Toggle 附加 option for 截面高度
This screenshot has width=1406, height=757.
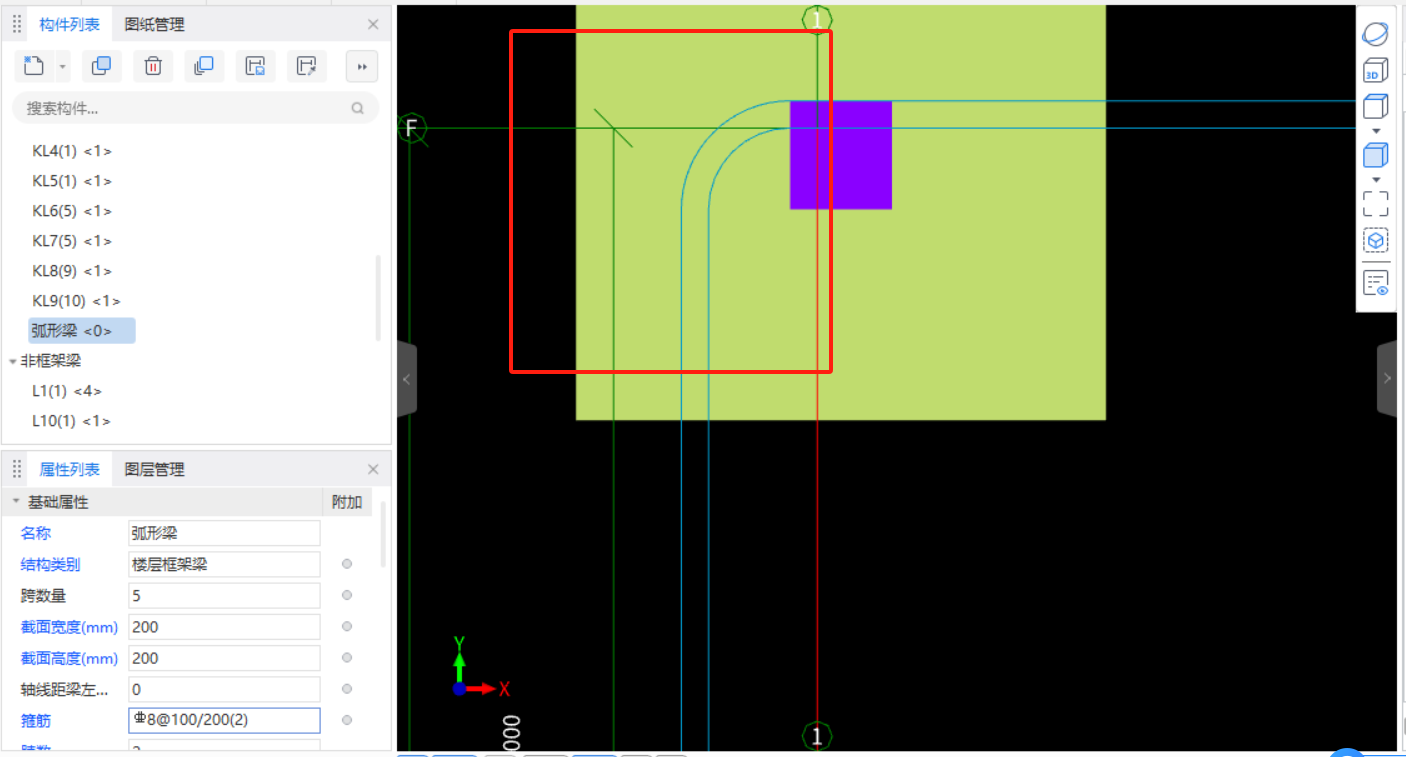click(x=347, y=658)
